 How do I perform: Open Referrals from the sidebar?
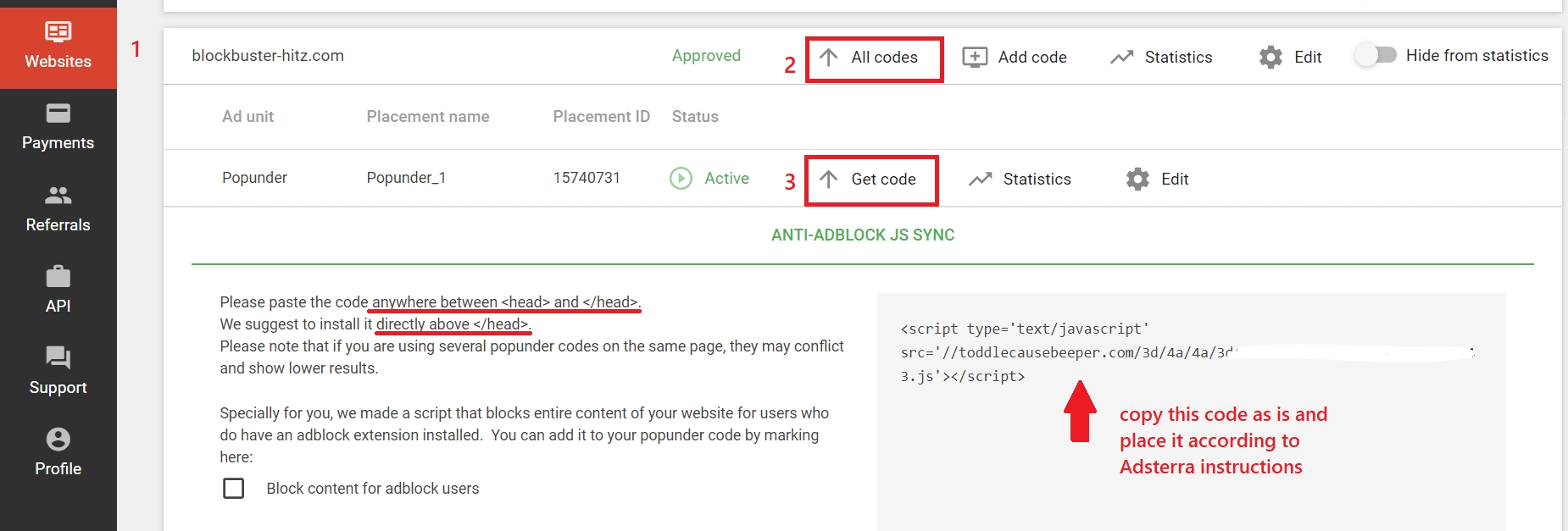58,209
